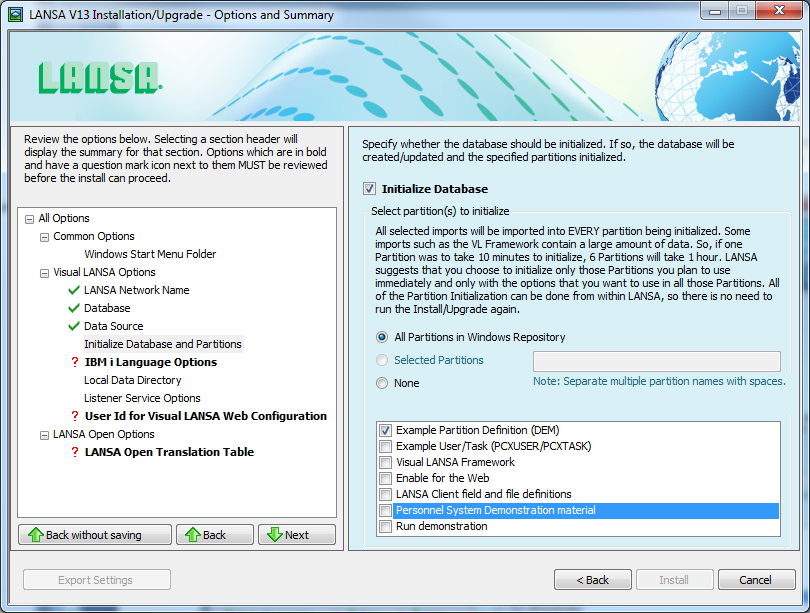Image resolution: width=810 pixels, height=613 pixels.
Task: Check LANSA Client field and file definitions
Action: pyautogui.click(x=385, y=494)
